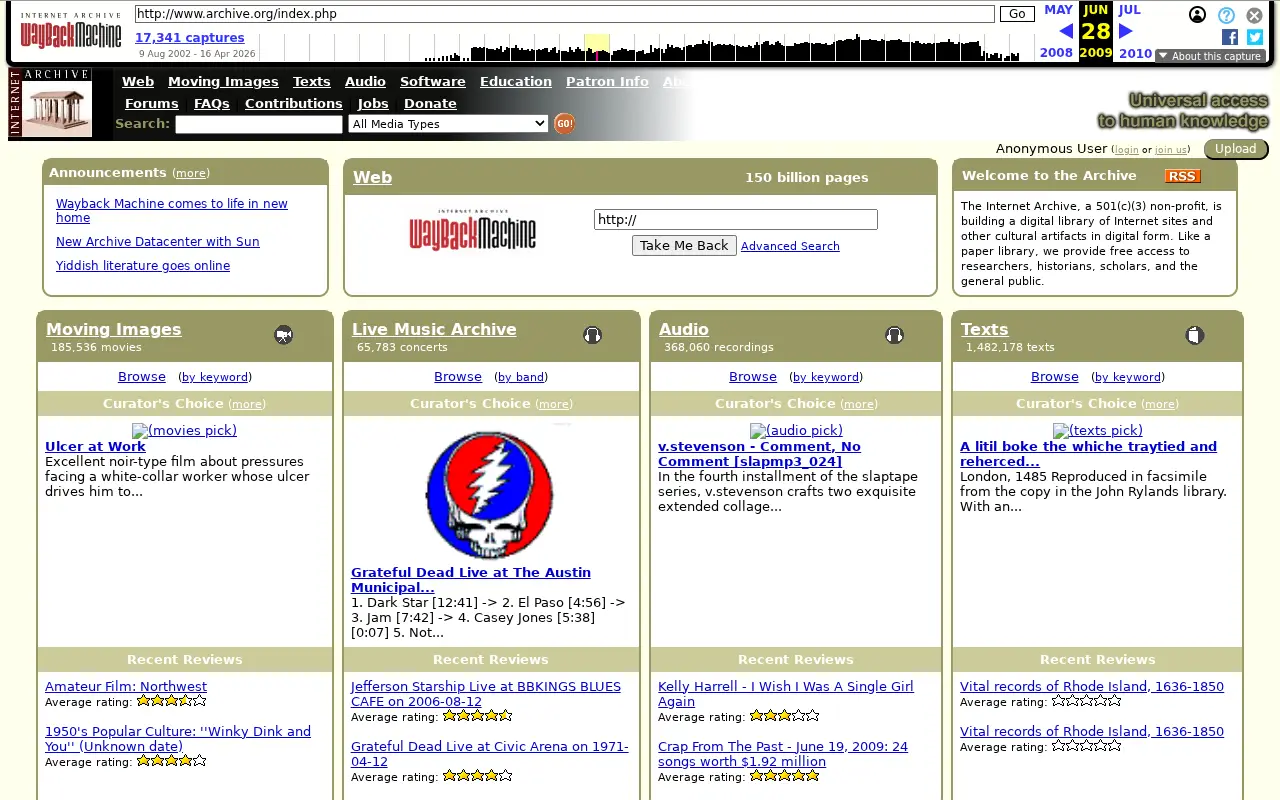Open the Grateful Dead skull image
The image size is (1280, 800).
pyautogui.click(x=490, y=494)
